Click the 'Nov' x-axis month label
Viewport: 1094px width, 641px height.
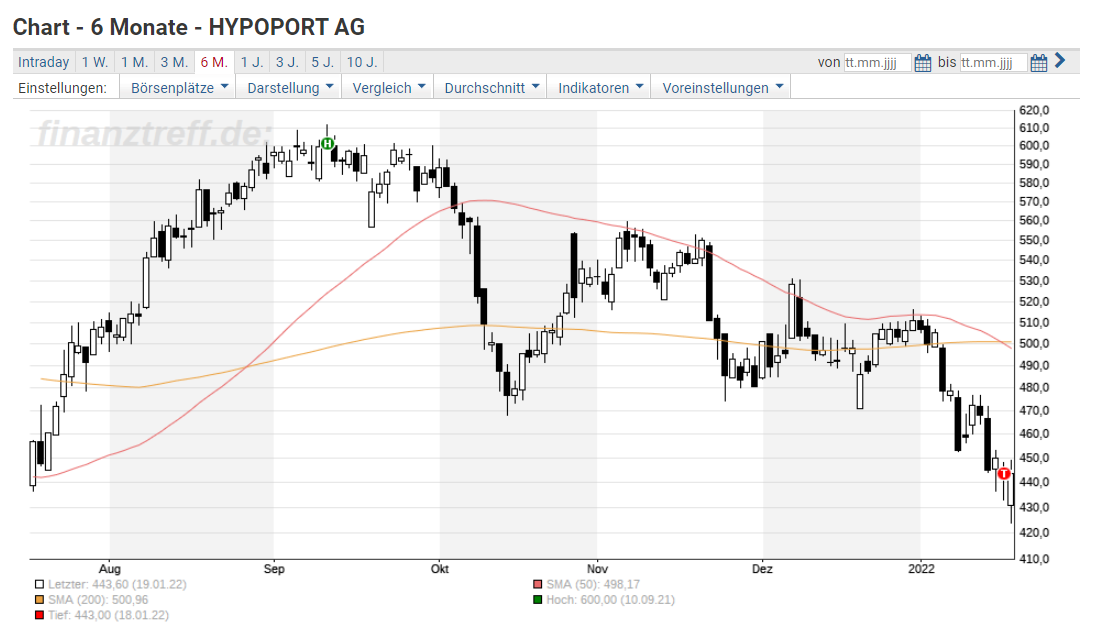[597, 569]
